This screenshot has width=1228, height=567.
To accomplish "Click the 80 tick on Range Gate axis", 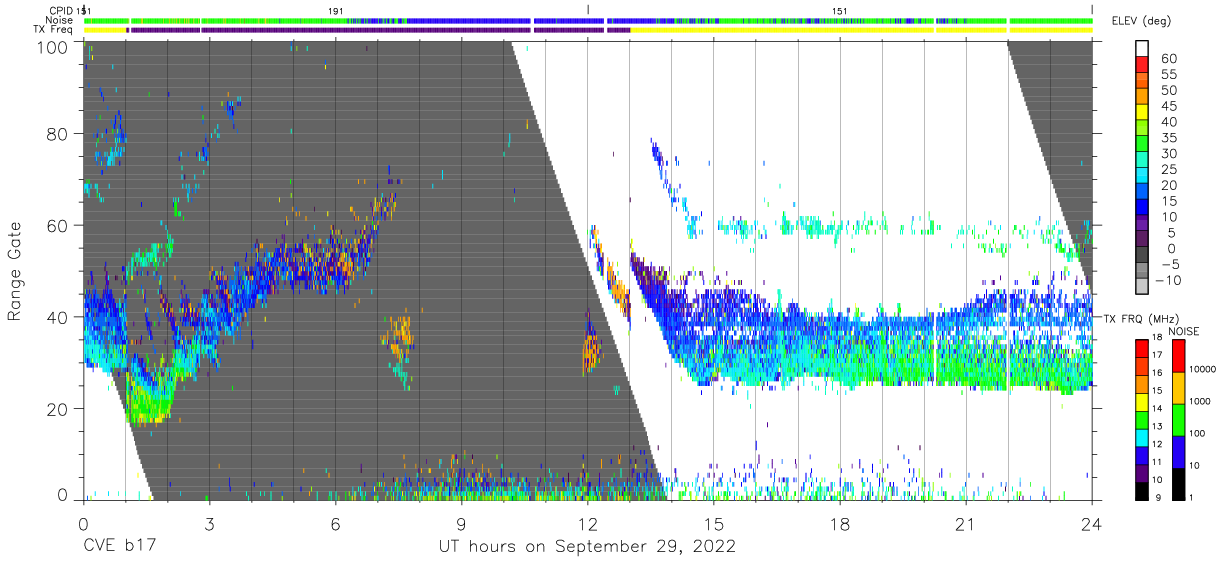I will [x=58, y=134].
